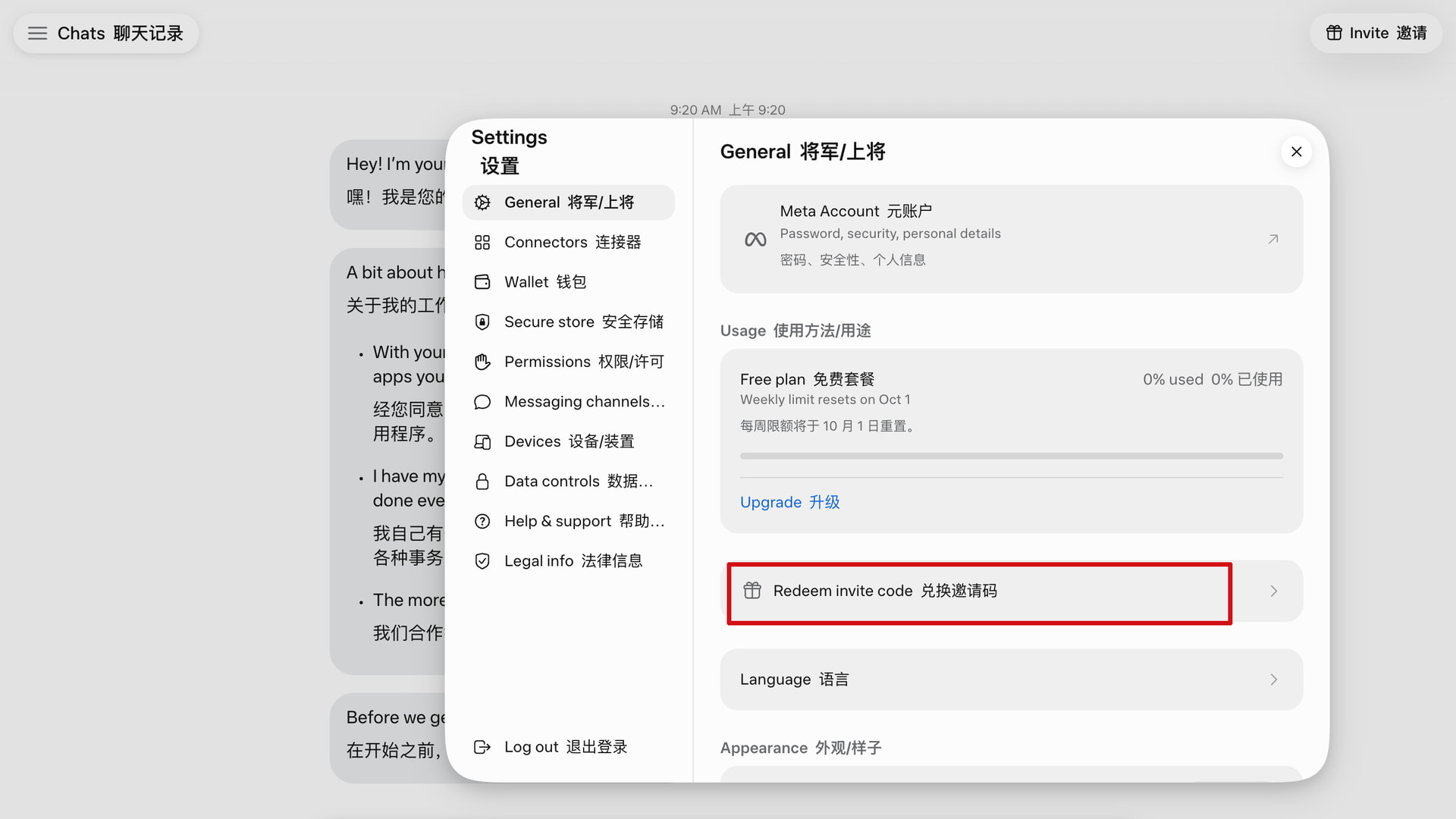Go to Help & support
The width and height of the screenshot is (1456, 819).
[569, 521]
